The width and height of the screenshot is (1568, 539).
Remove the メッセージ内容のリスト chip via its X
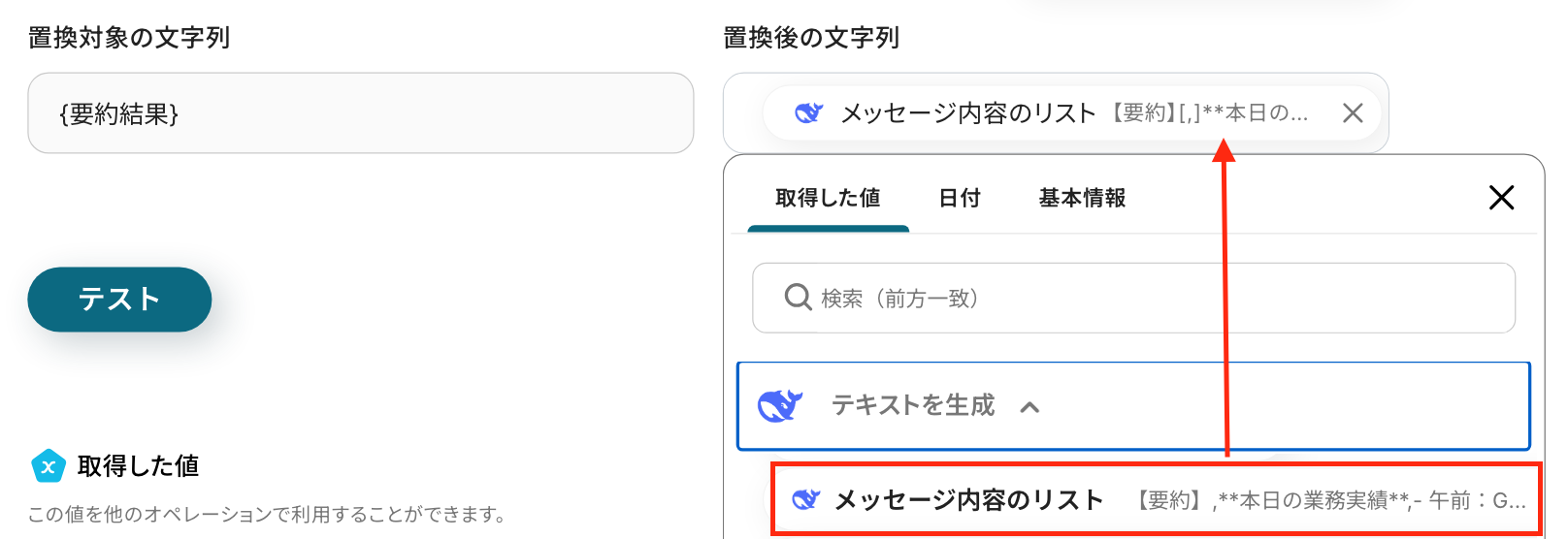(x=1353, y=113)
